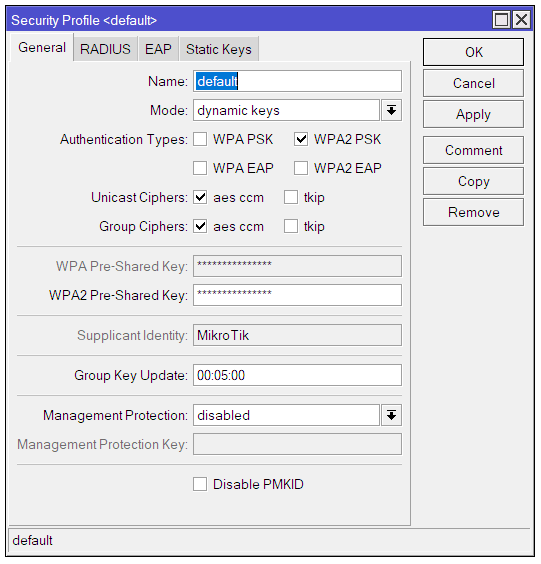Click the Group Key Update field
Viewport: 541px width, 564px height.
297,375
